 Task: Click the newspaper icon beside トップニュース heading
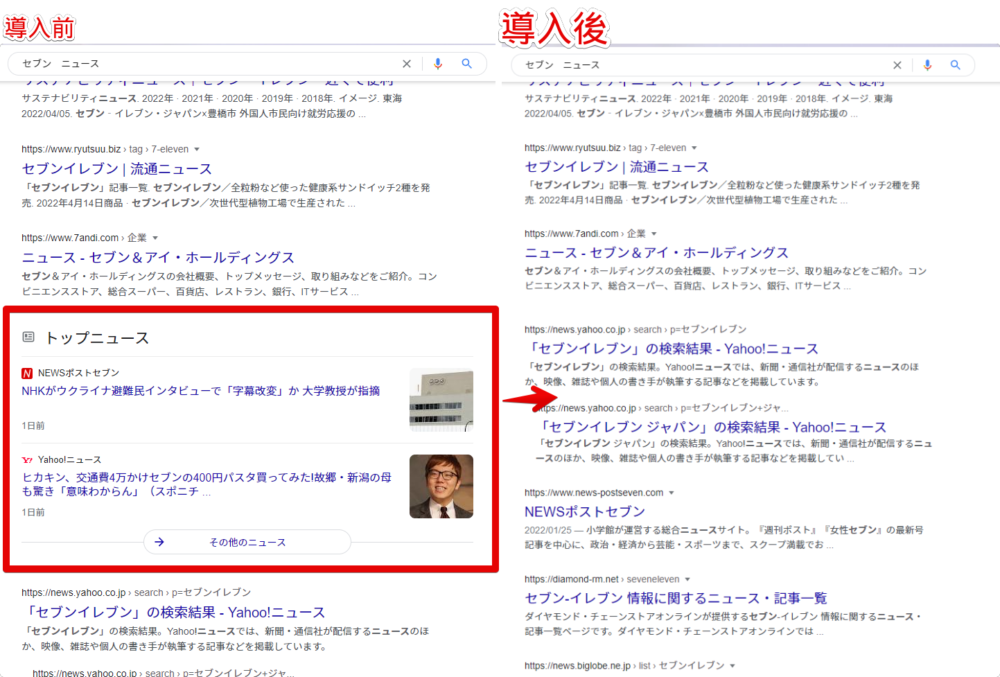[x=28, y=337]
